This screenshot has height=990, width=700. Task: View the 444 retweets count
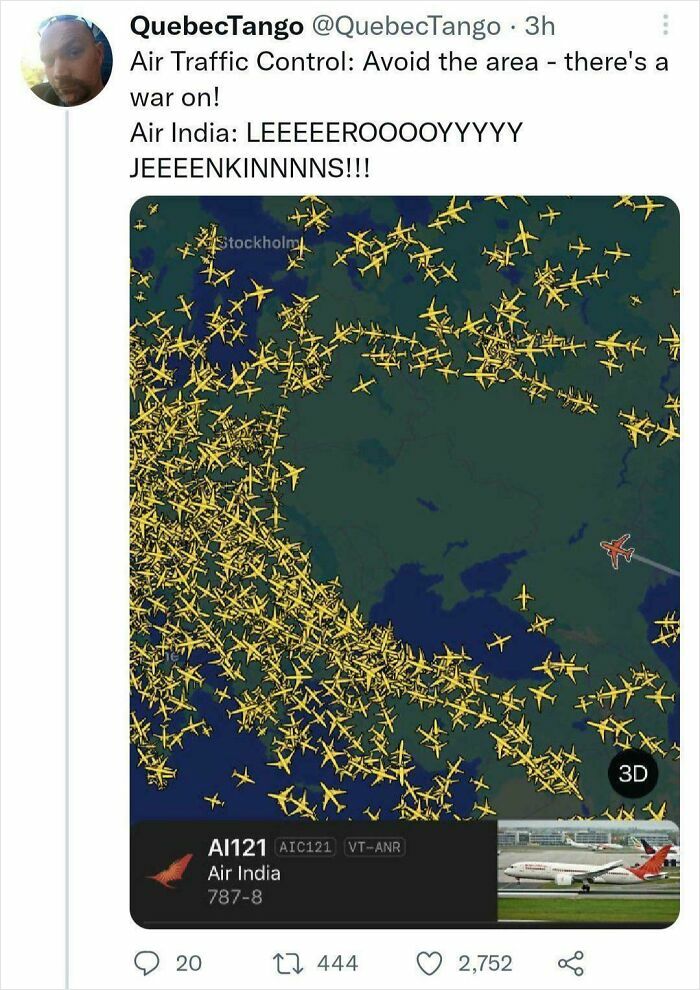(337, 963)
